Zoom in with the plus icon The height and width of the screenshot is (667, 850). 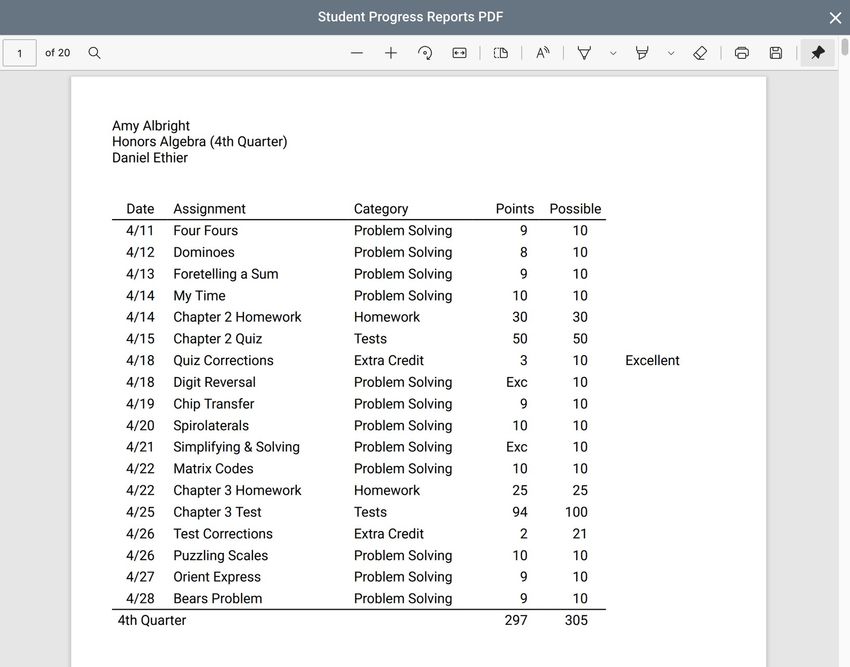tap(391, 53)
